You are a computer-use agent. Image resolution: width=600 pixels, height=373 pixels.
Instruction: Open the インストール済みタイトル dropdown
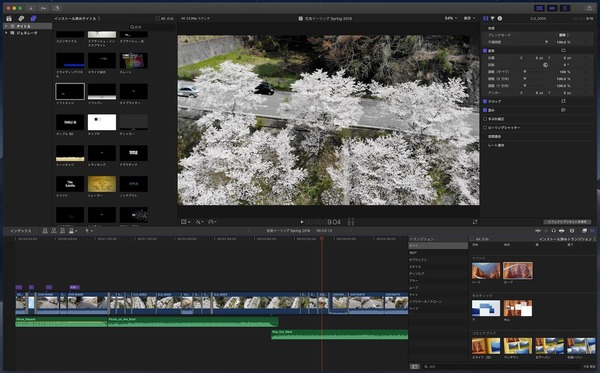point(77,18)
